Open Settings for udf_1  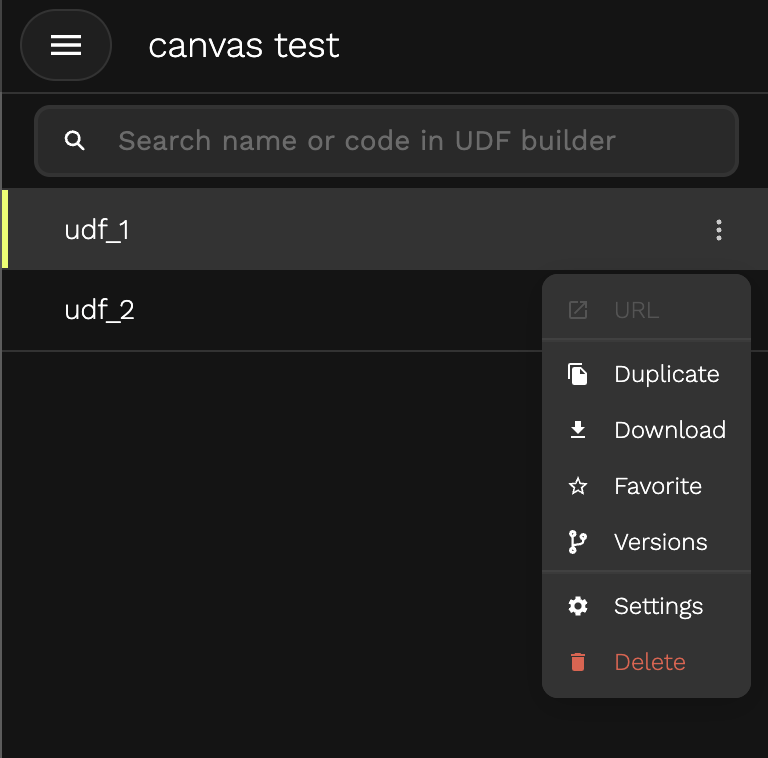click(x=646, y=606)
